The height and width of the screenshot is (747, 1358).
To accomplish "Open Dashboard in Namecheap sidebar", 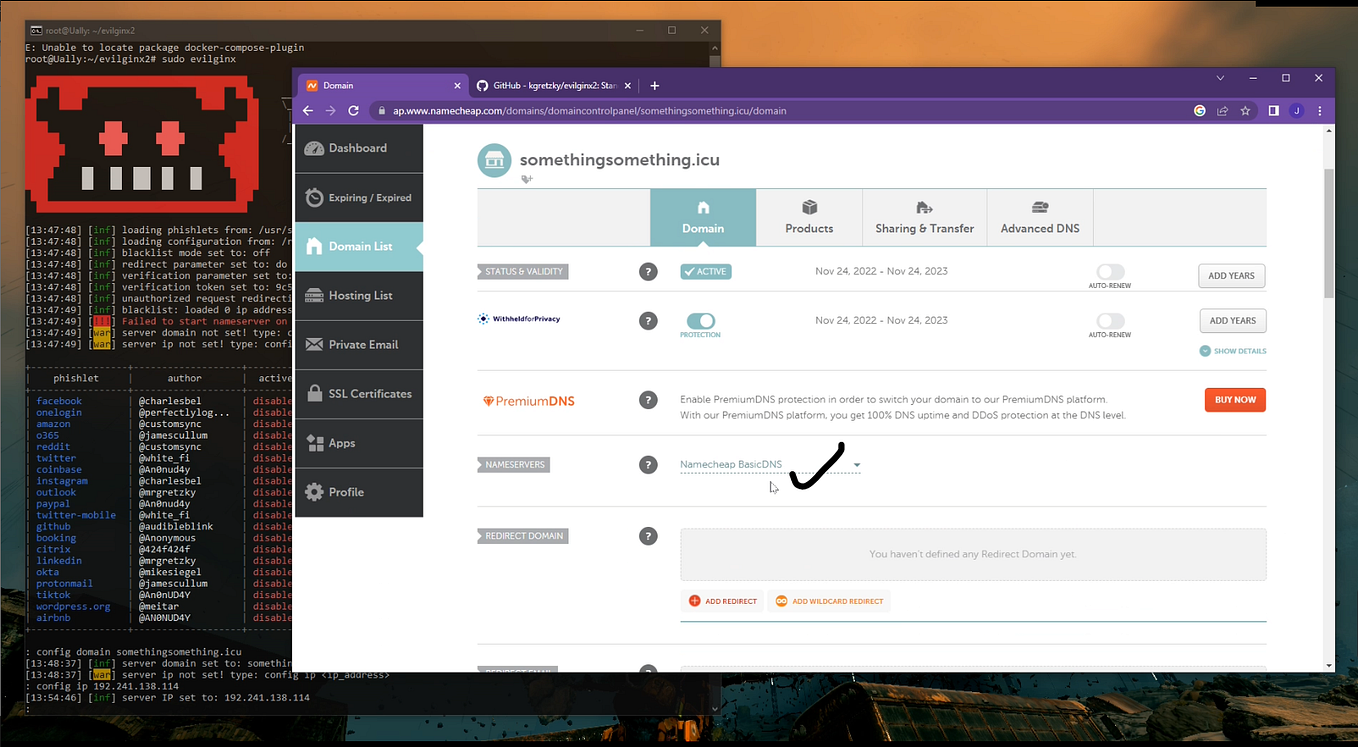I will (359, 148).
